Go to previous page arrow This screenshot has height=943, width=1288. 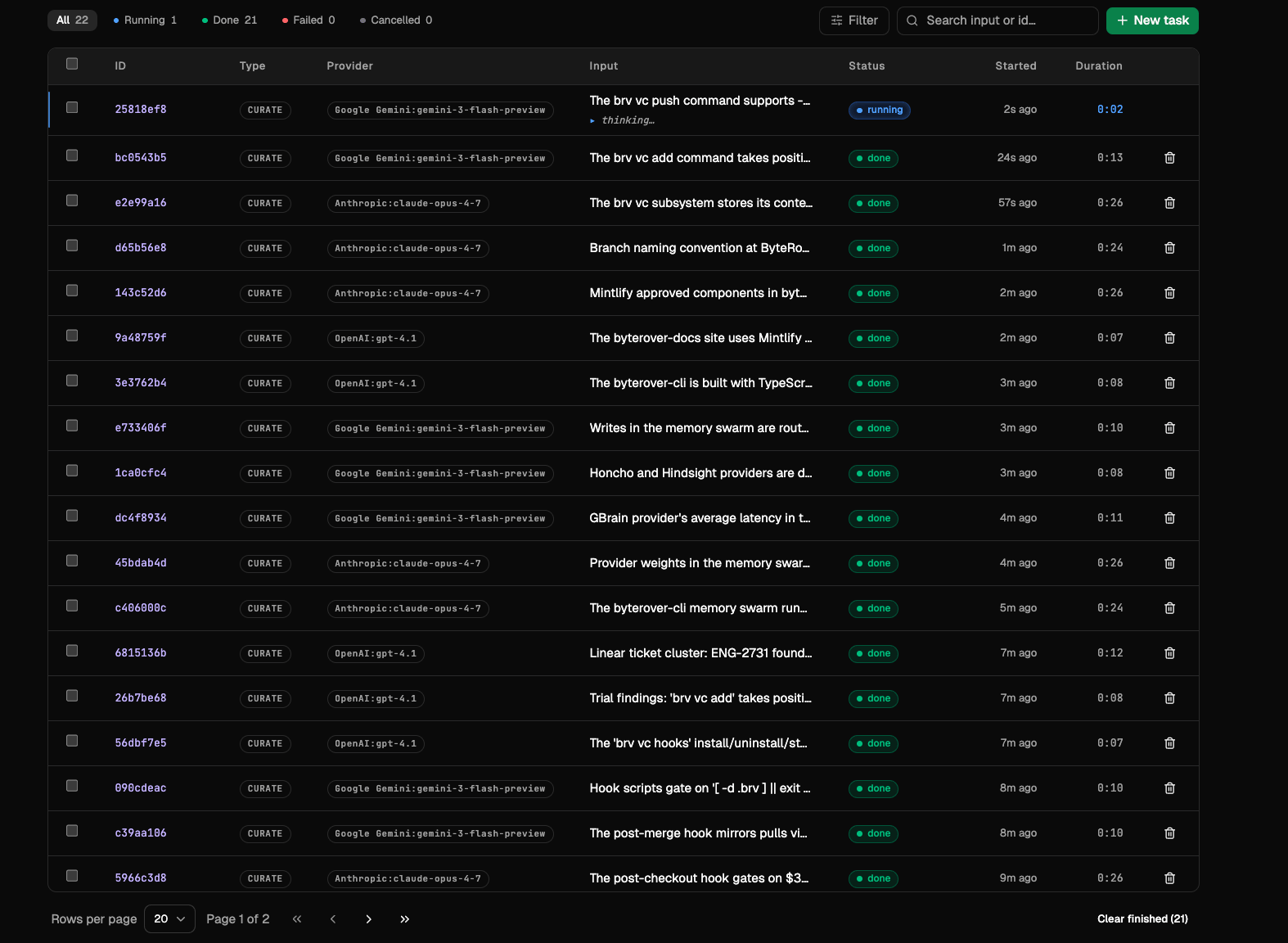pos(333,919)
